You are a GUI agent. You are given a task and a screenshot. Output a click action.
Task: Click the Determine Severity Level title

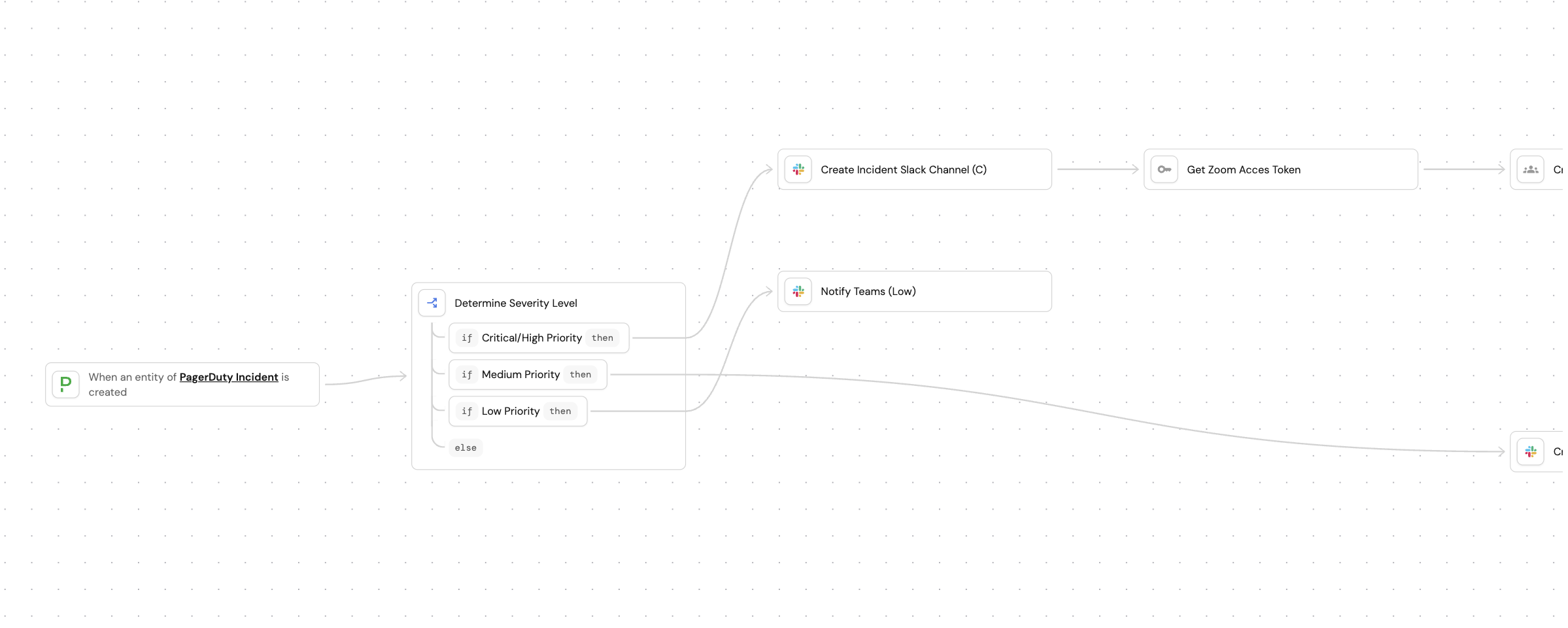516,303
